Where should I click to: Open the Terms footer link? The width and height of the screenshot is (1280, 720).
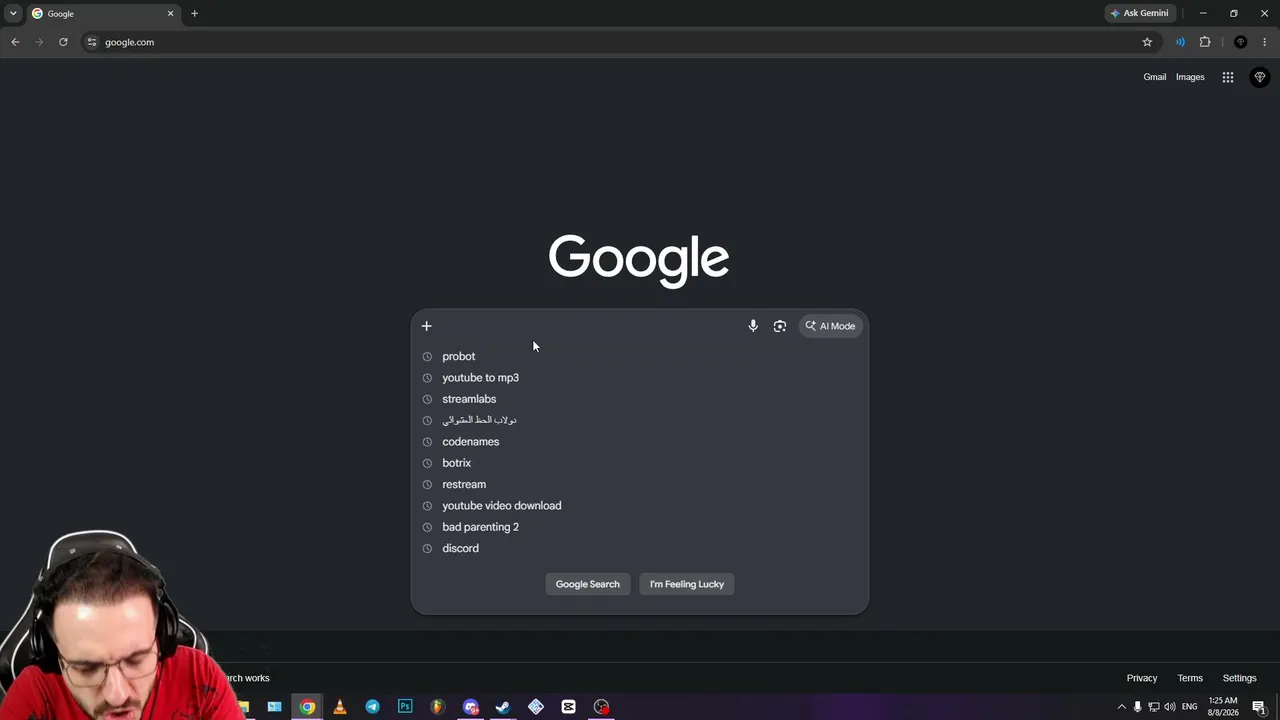click(1190, 678)
